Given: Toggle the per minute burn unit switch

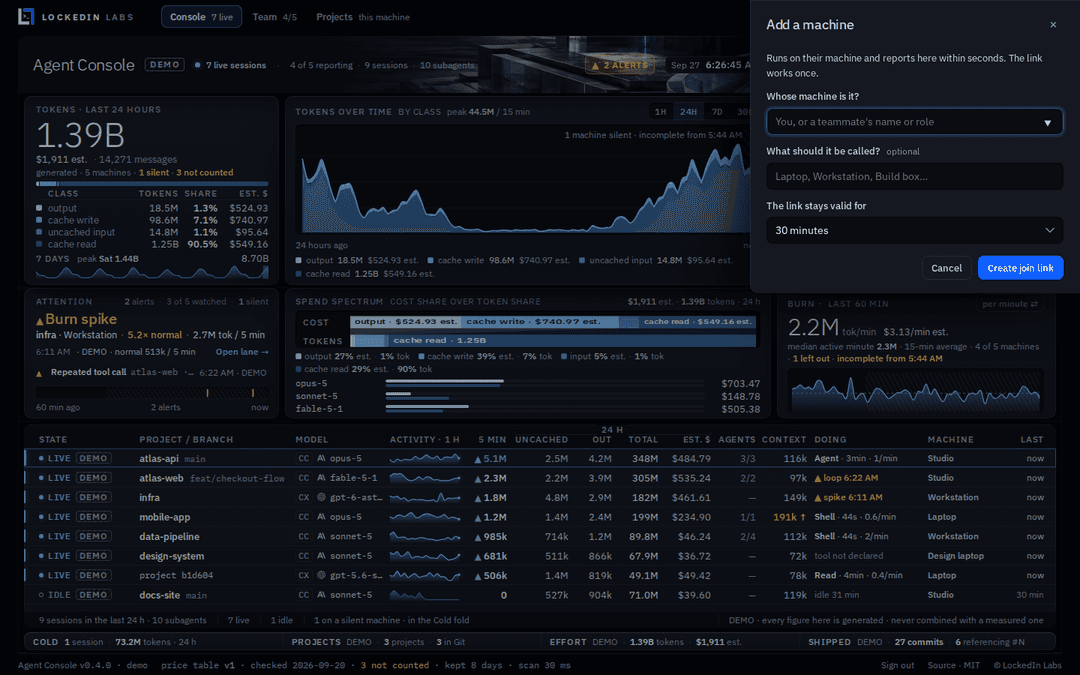Looking at the screenshot, I should point(1010,304).
